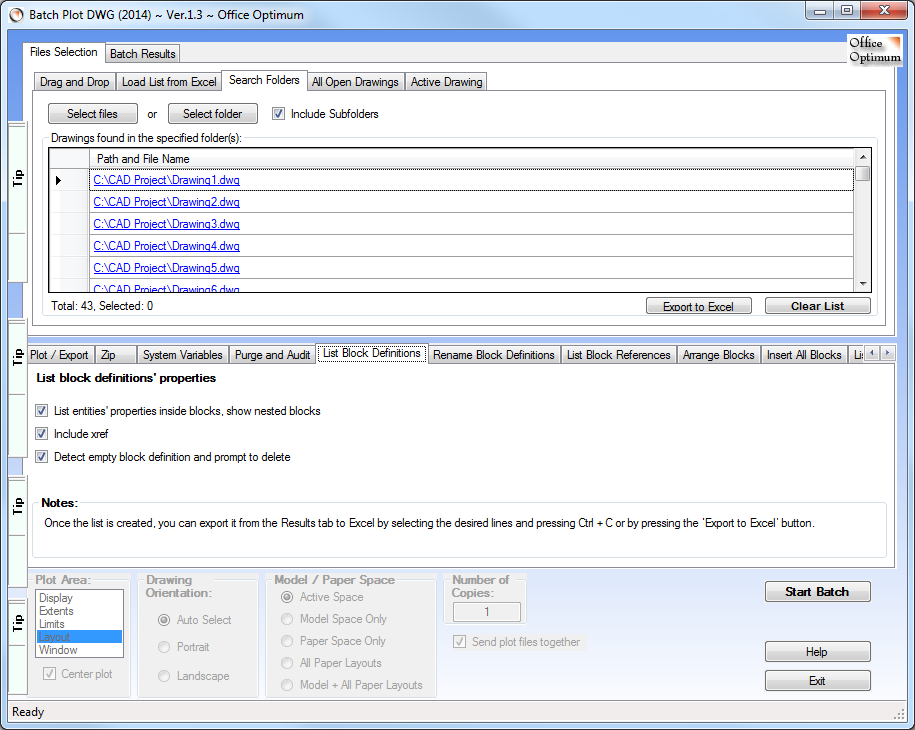Viewport: 915px width, 730px height.
Task: Click the Select files button
Action: 92,114
